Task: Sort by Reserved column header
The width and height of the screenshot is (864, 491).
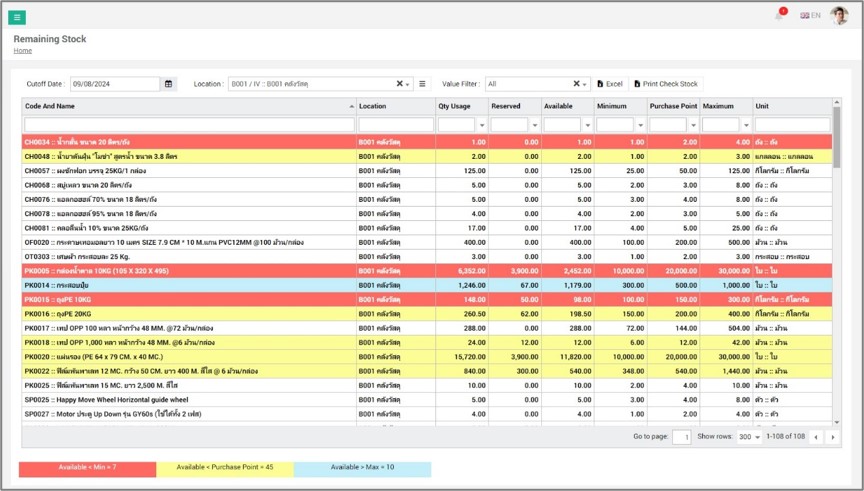Action: 515,106
